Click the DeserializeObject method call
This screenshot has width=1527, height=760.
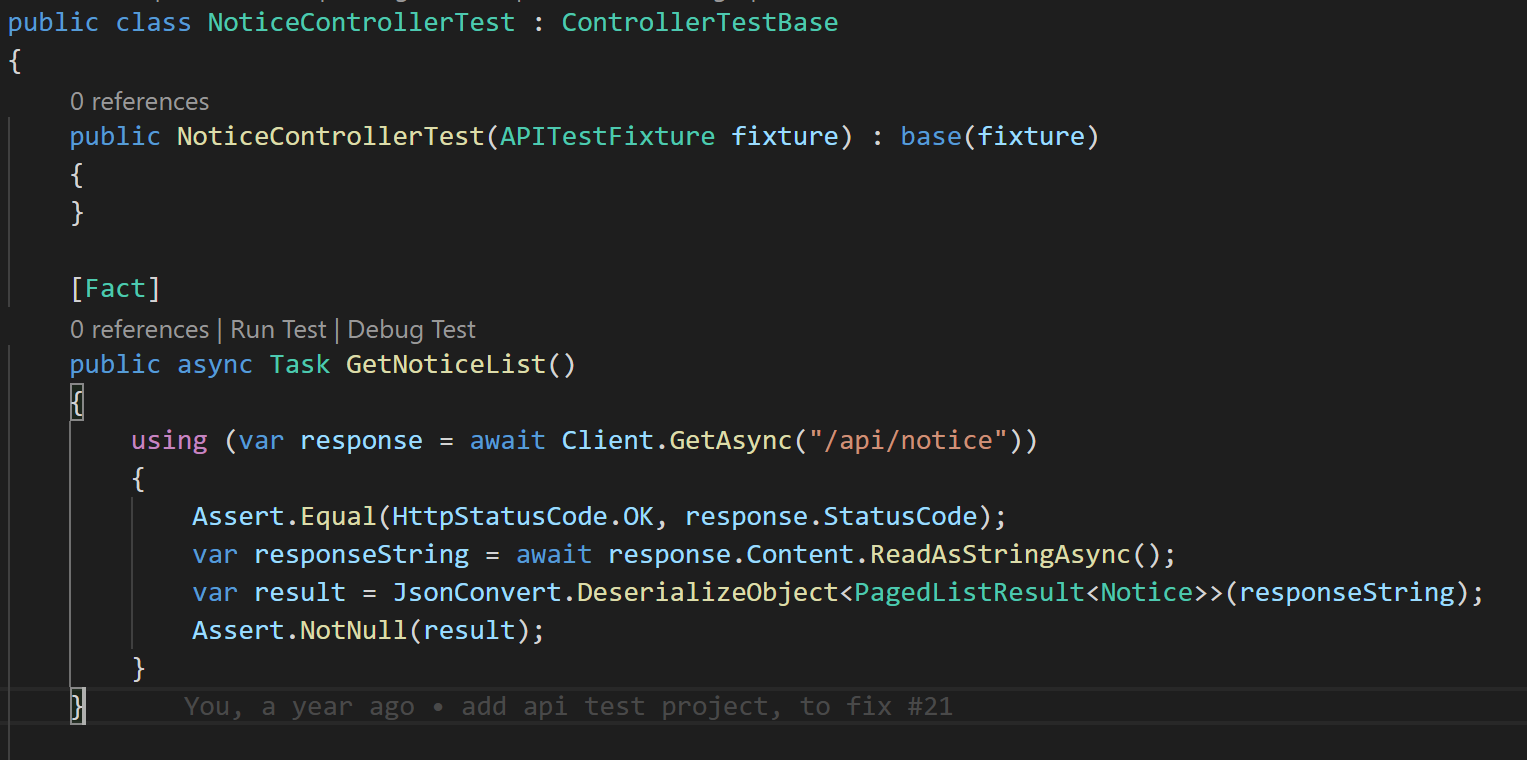pyautogui.click(x=708, y=592)
